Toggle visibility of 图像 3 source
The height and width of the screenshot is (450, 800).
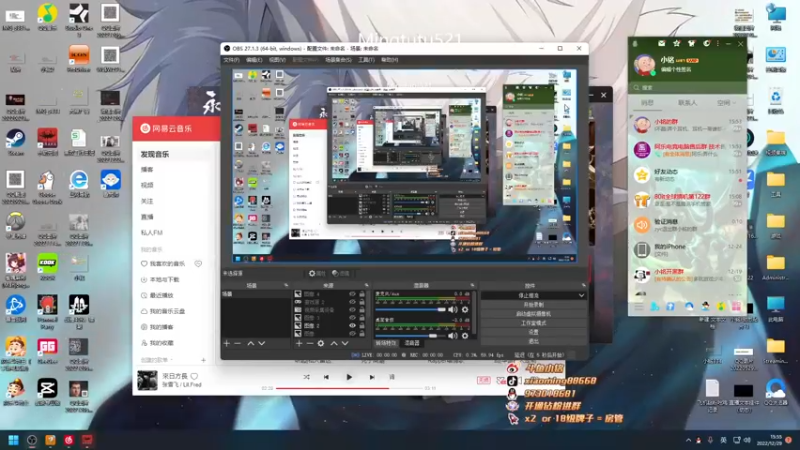(352, 317)
